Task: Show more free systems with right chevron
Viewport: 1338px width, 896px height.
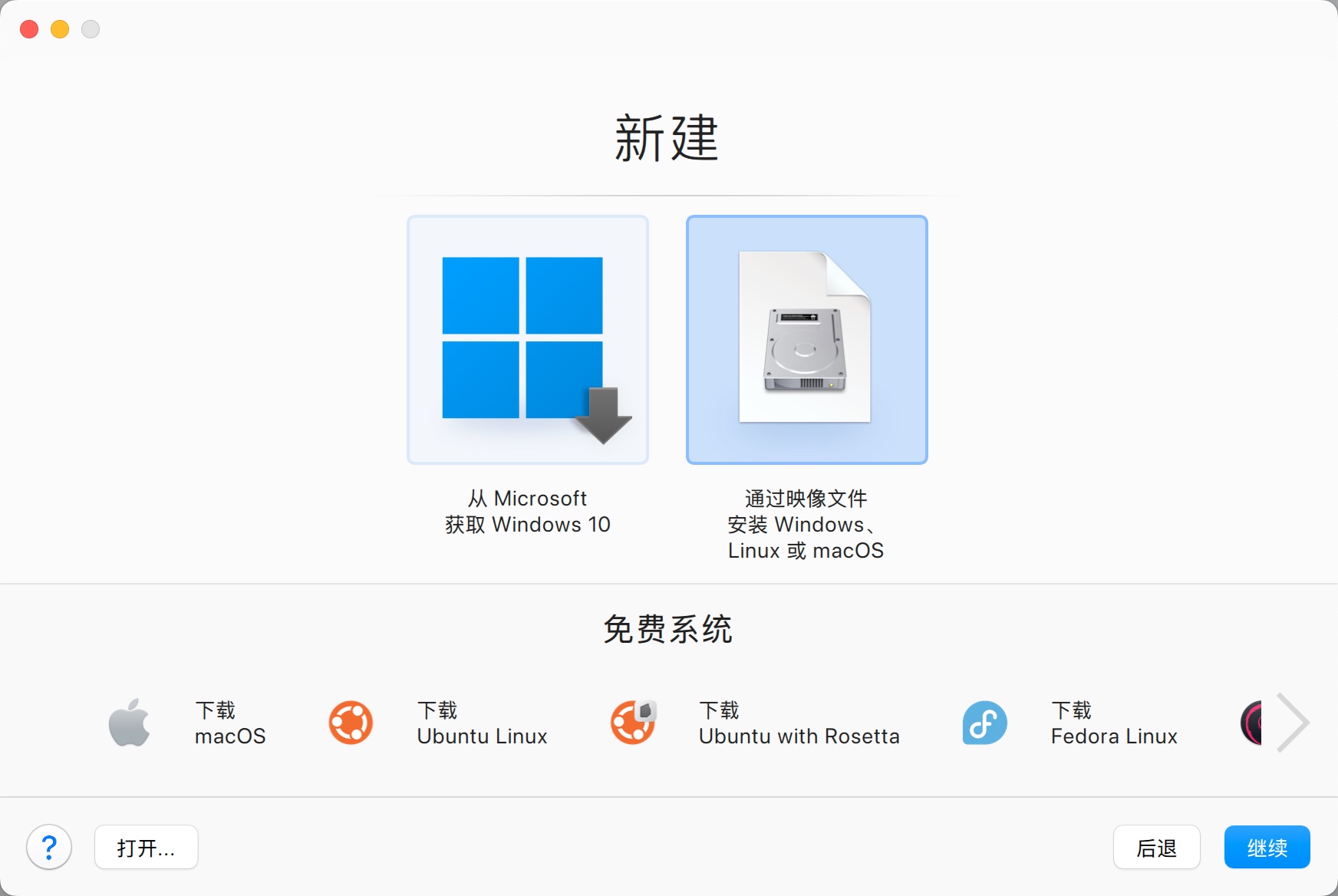Action: click(x=1294, y=723)
